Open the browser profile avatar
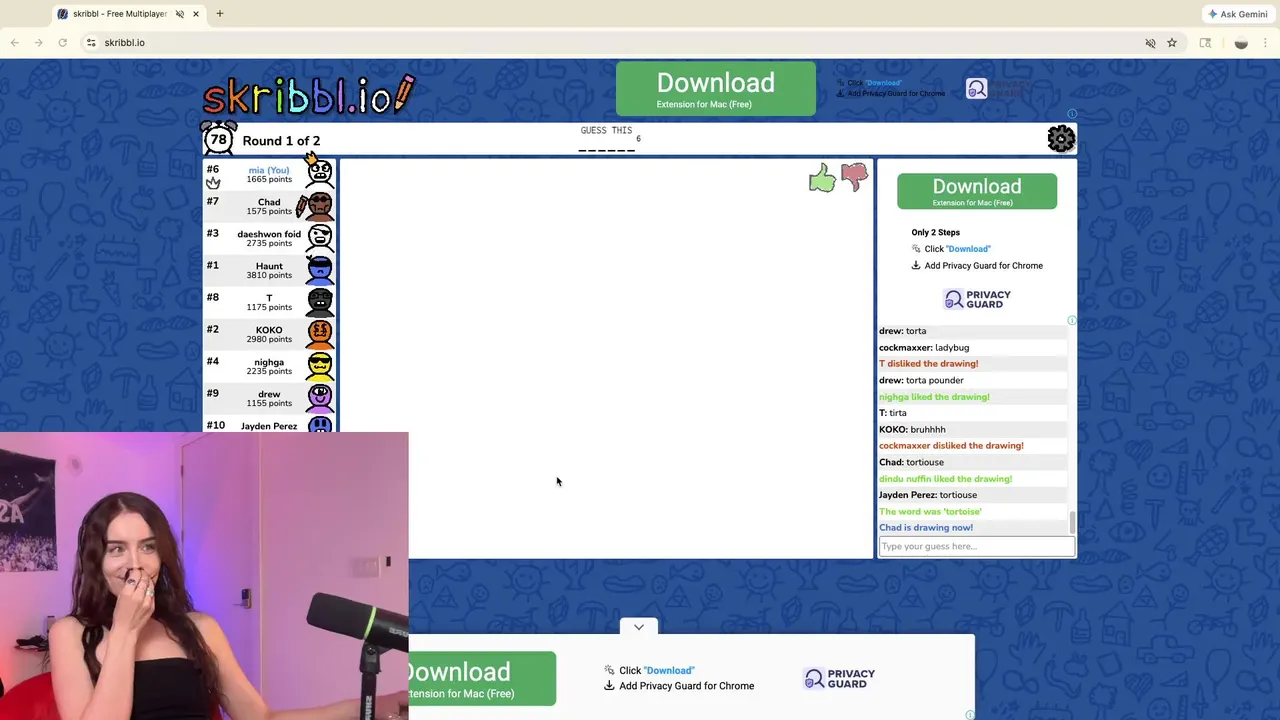Viewport: 1280px width, 720px height. tap(1241, 43)
